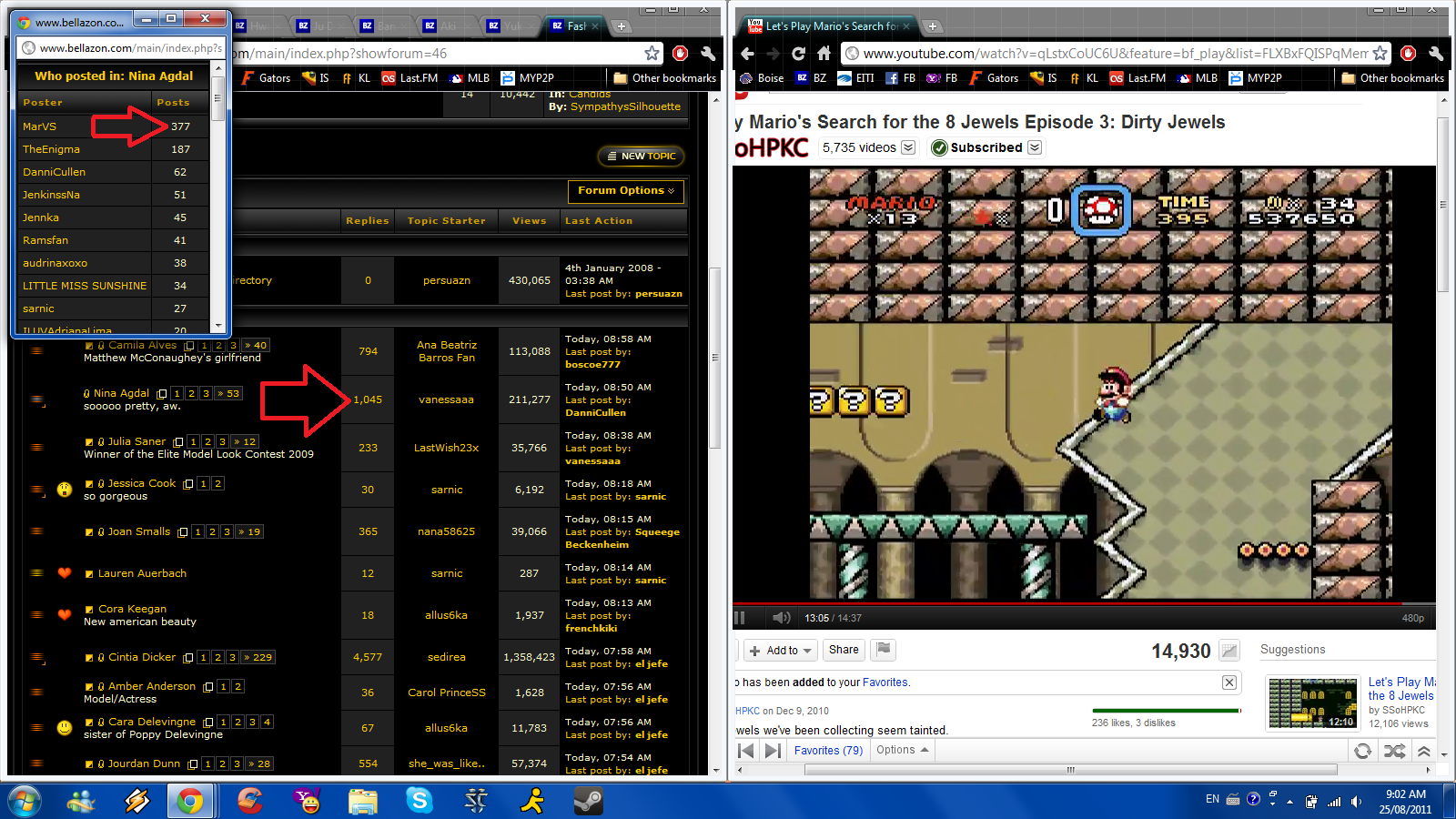This screenshot has height=819, width=1456.
Task: Flag the YouTube video as inappropriate
Action: [x=883, y=650]
